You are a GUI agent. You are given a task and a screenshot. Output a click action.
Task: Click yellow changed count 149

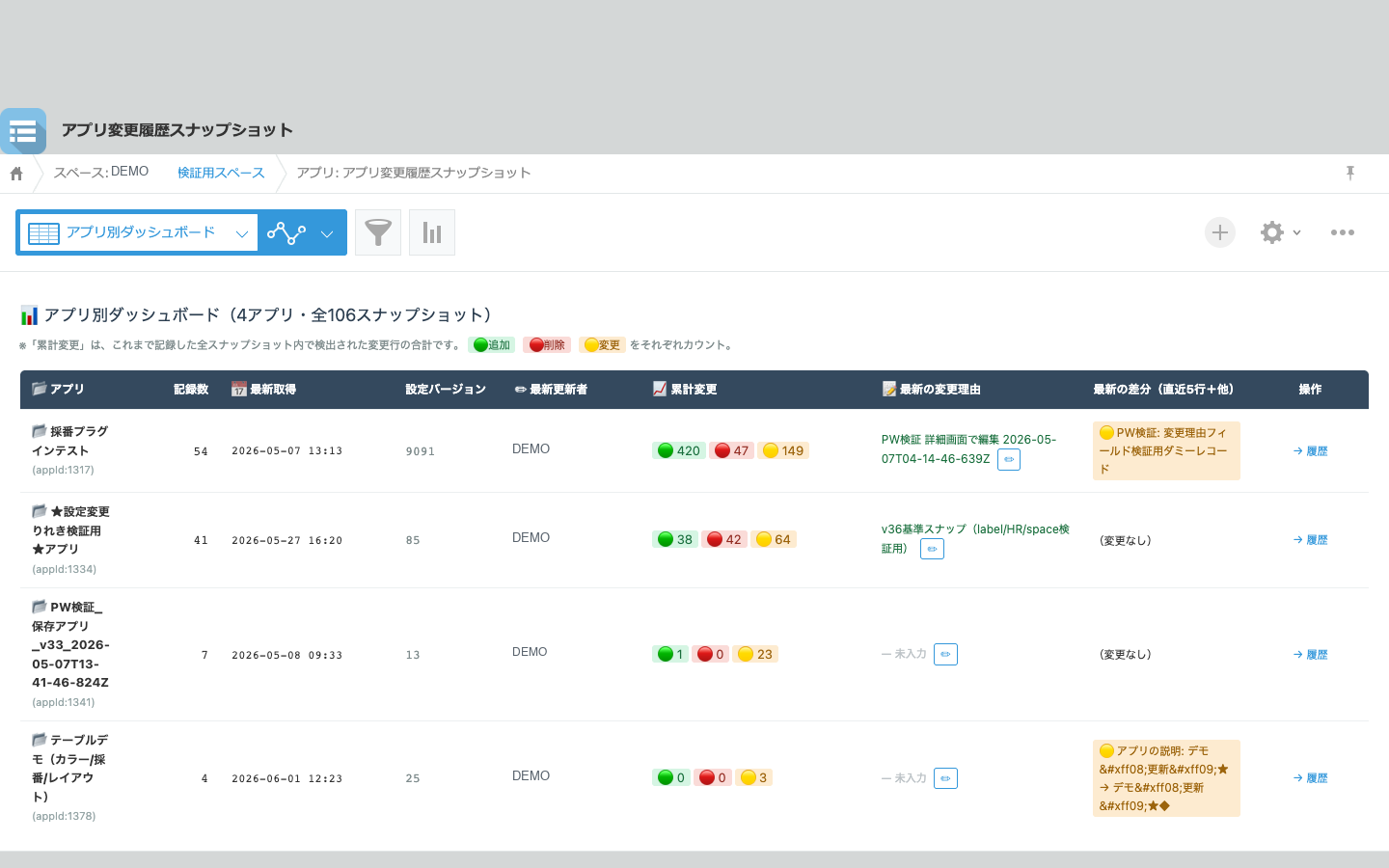(x=783, y=450)
